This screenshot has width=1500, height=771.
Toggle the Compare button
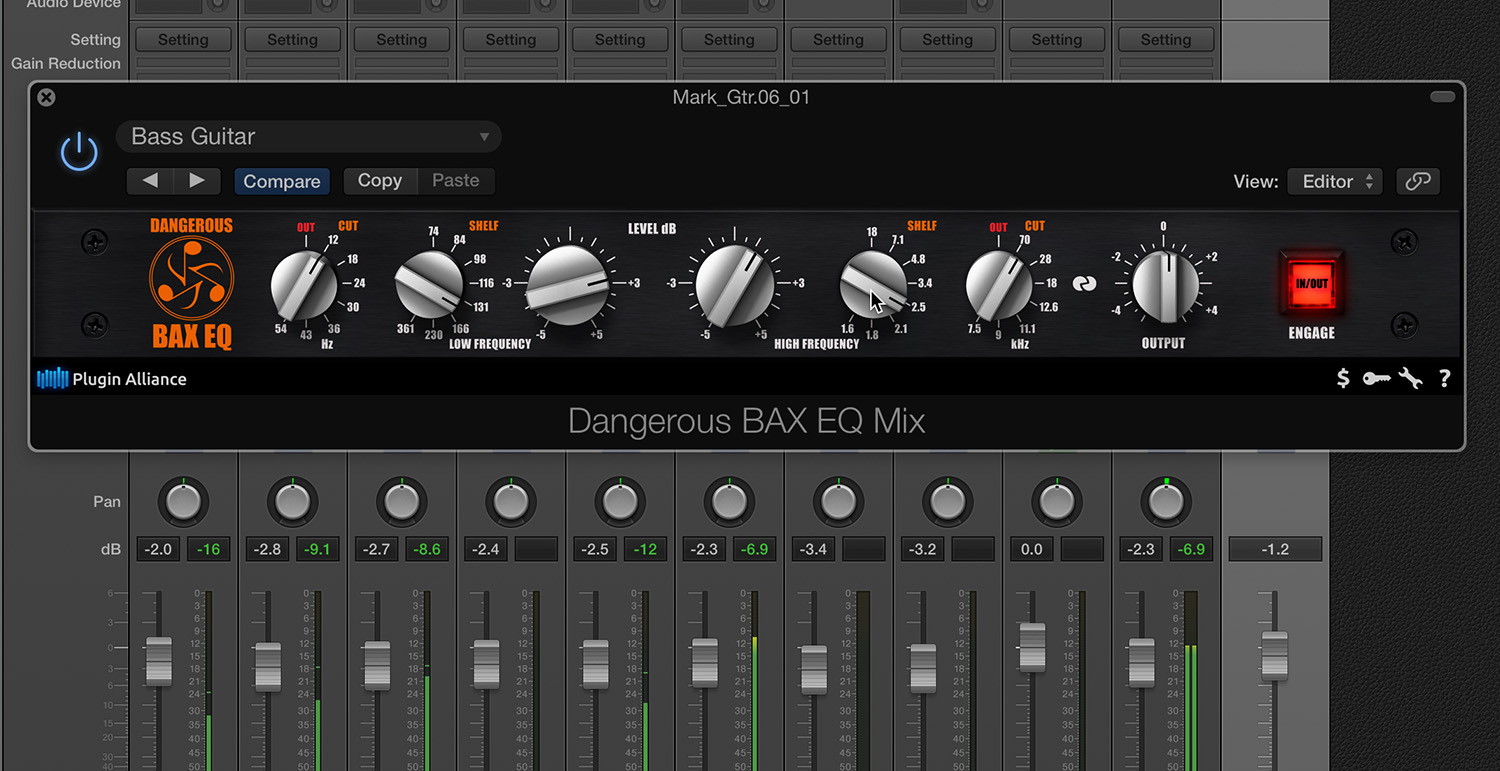pyautogui.click(x=281, y=181)
